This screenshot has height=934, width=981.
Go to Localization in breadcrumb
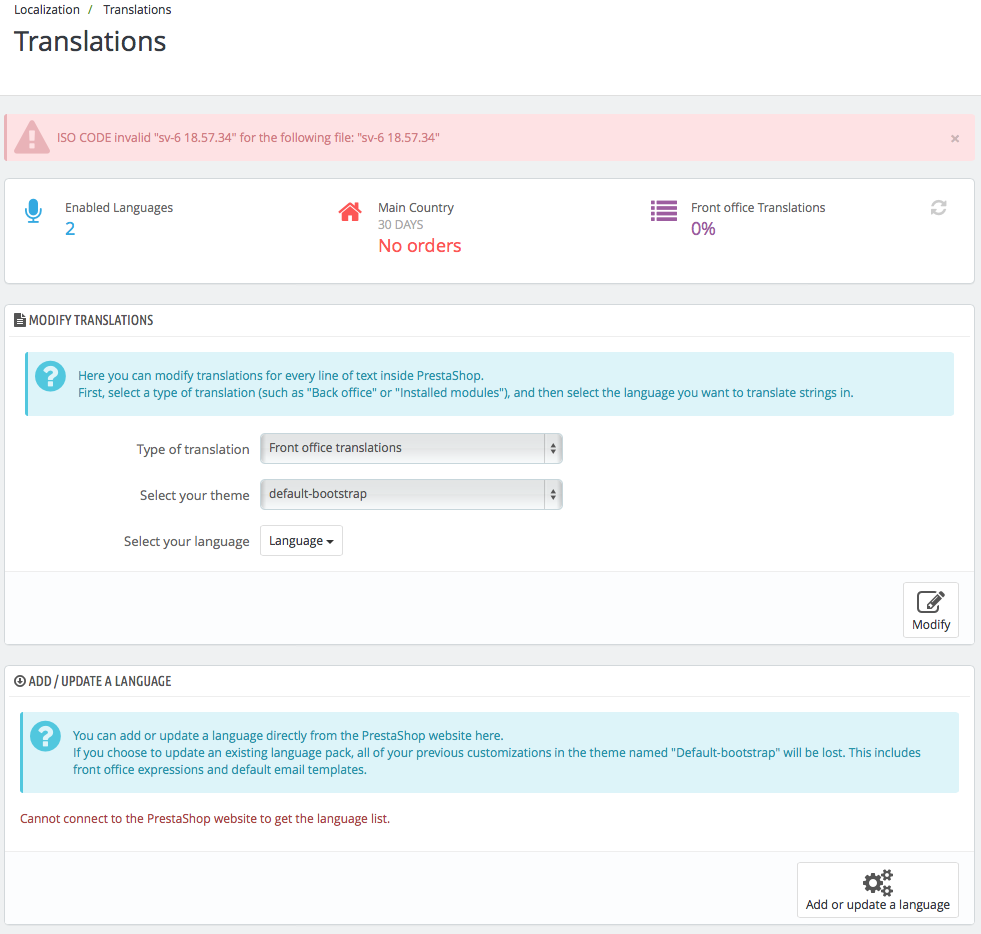click(47, 9)
